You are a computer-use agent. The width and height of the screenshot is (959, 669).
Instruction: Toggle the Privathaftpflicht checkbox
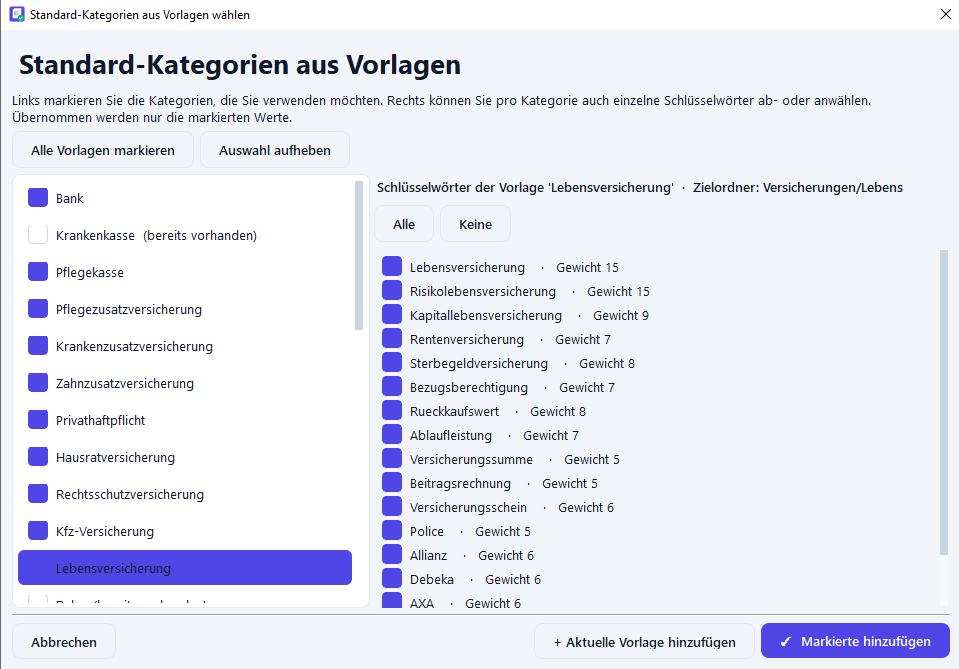[x=38, y=420]
